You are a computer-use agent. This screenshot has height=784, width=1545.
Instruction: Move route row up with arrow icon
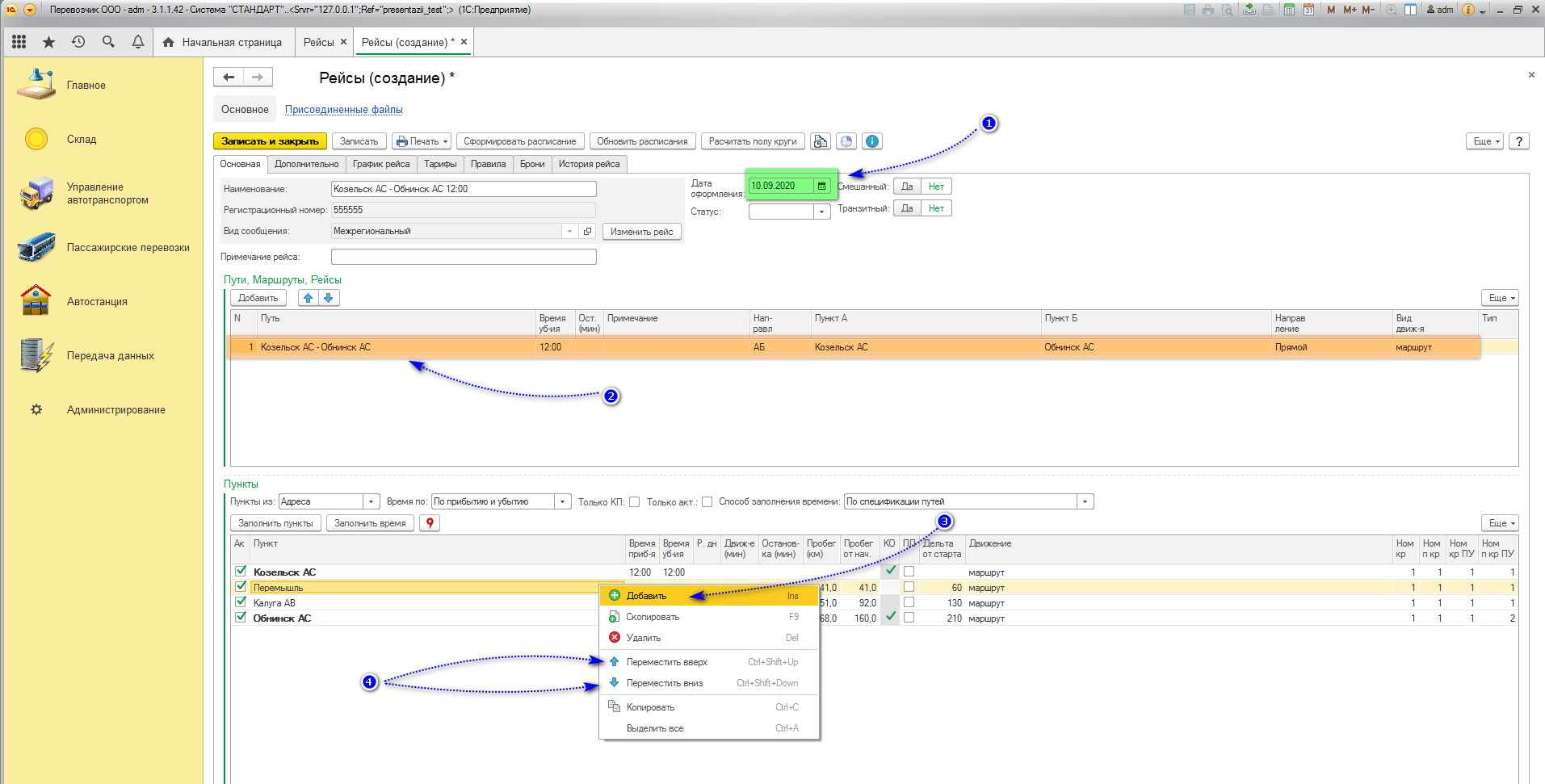pos(308,298)
